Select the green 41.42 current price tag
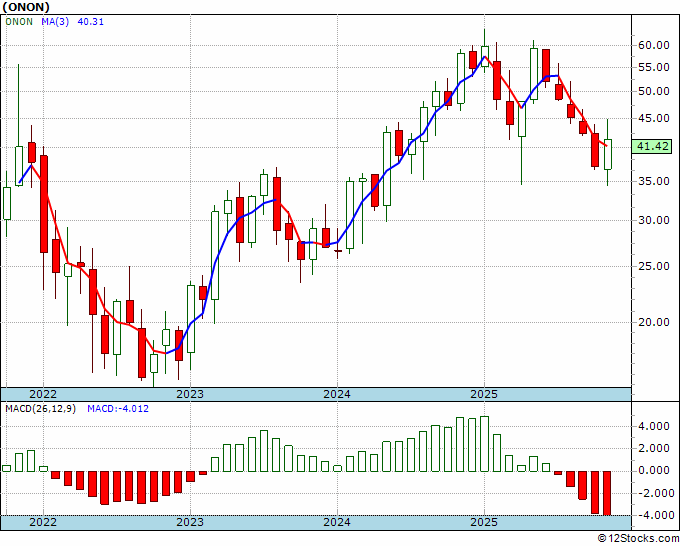This screenshot has height=546, width=680. pos(652,147)
